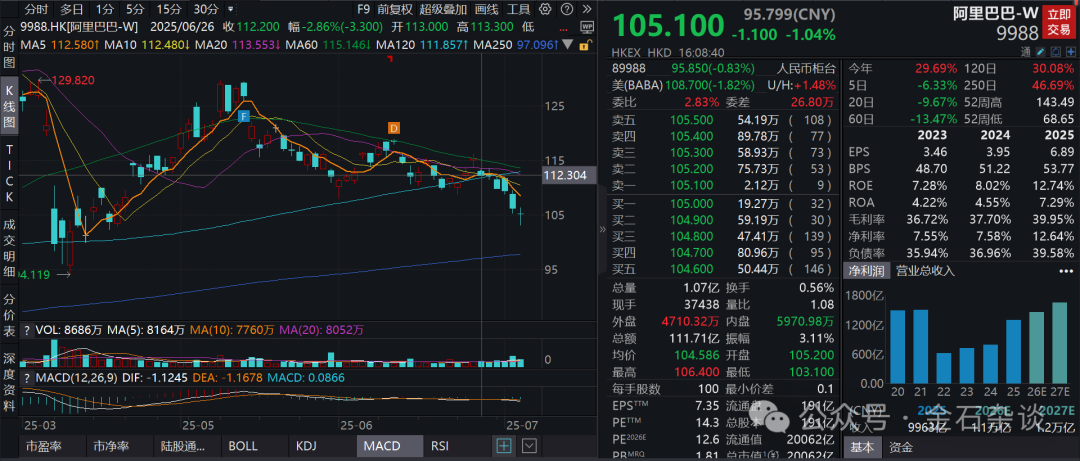Select the 30分 period
Image resolution: width=1080 pixels, height=461 pixels.
[x=206, y=9]
